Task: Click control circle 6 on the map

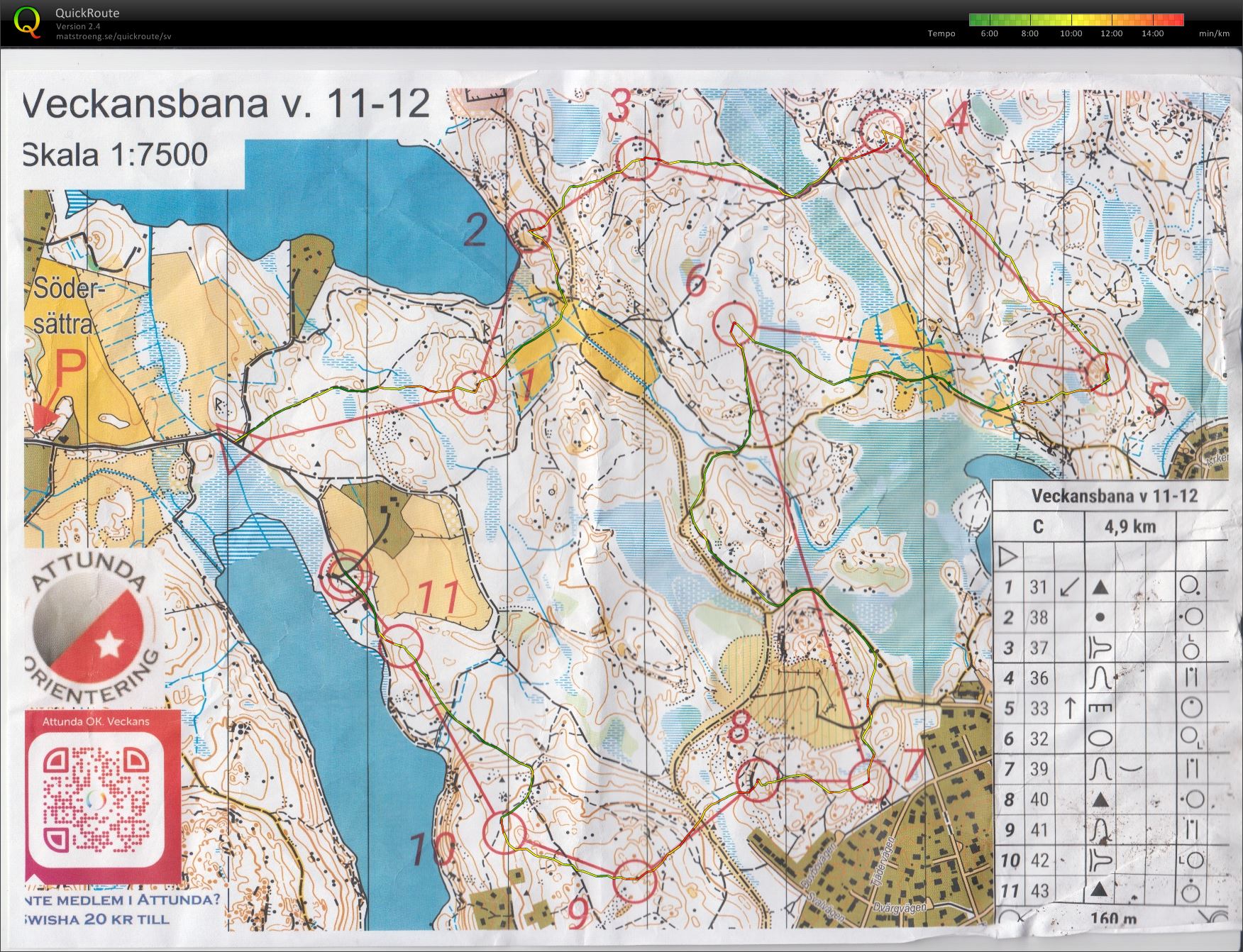Action: (733, 323)
